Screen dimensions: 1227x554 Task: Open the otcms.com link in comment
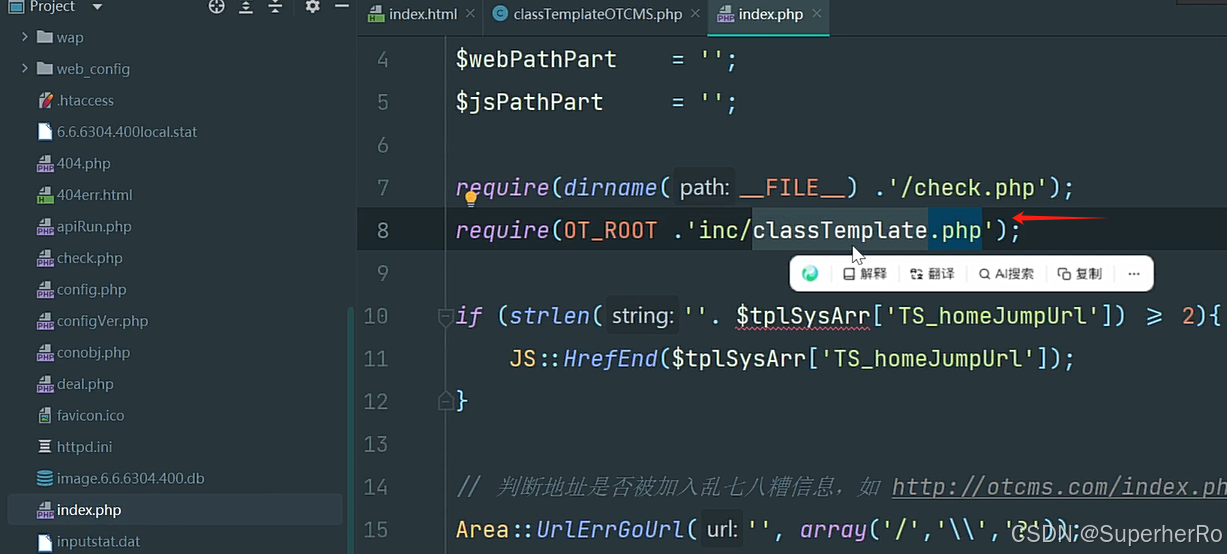pyautogui.click(x=1058, y=487)
